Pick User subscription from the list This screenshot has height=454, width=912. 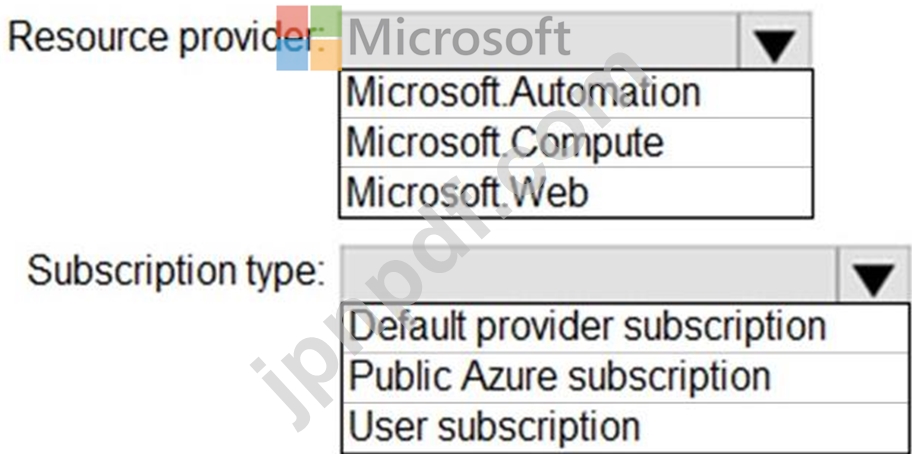pyautogui.click(x=626, y=427)
